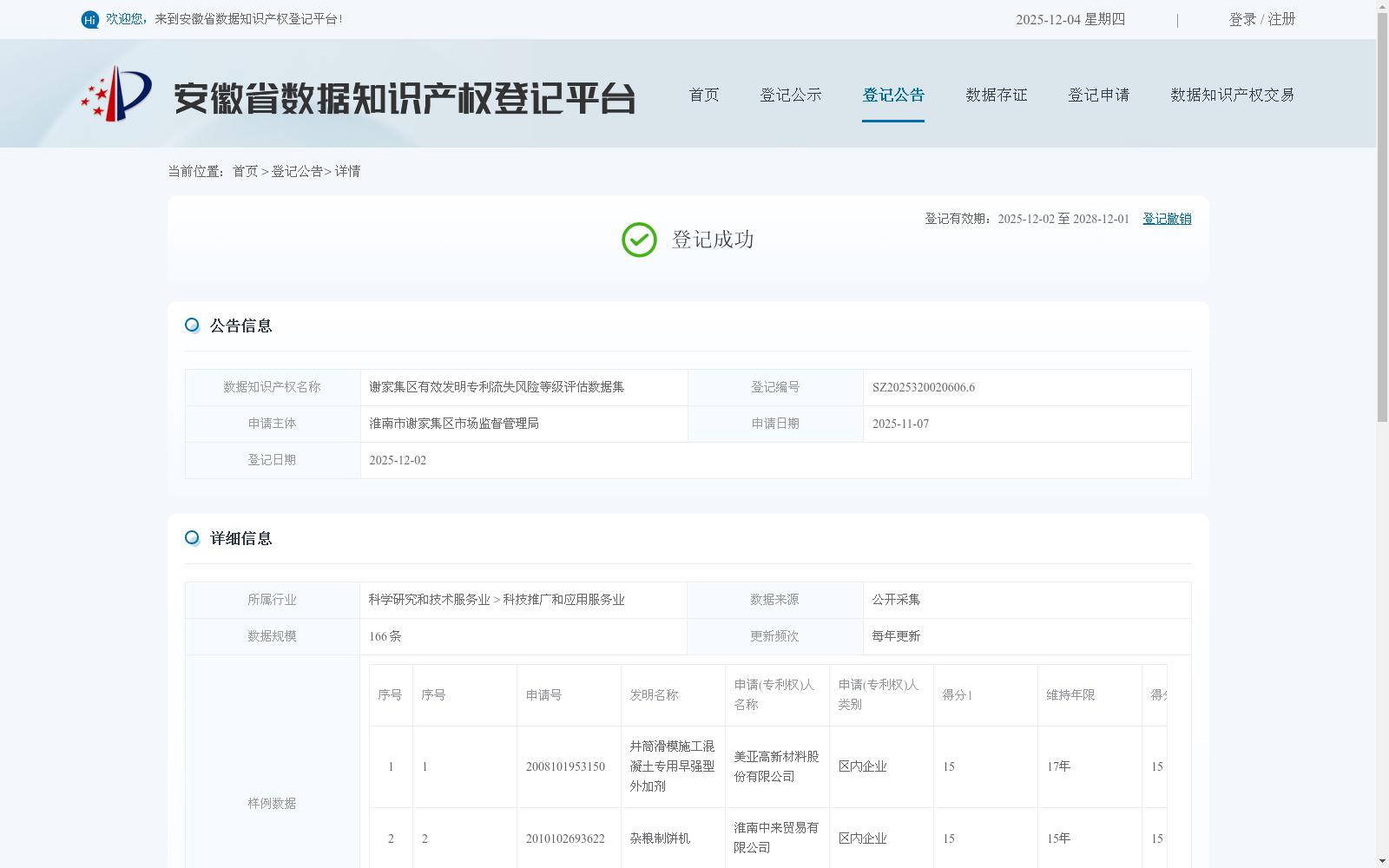The image size is (1389, 868).
Task: Click application number 2008101953150
Action: point(565,766)
